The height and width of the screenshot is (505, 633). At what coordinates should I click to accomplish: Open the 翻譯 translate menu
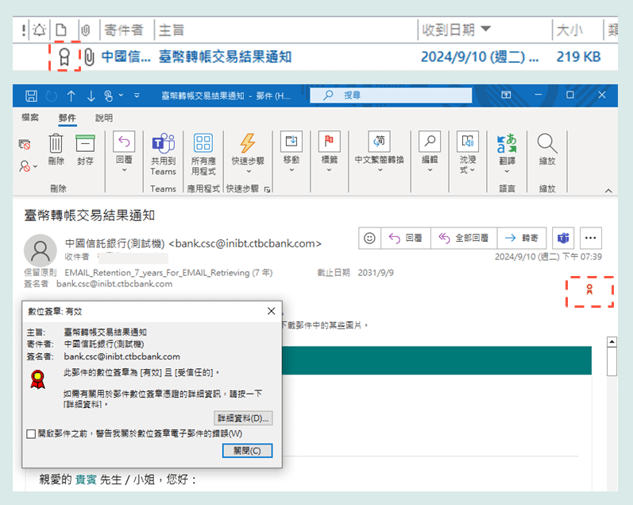click(507, 153)
